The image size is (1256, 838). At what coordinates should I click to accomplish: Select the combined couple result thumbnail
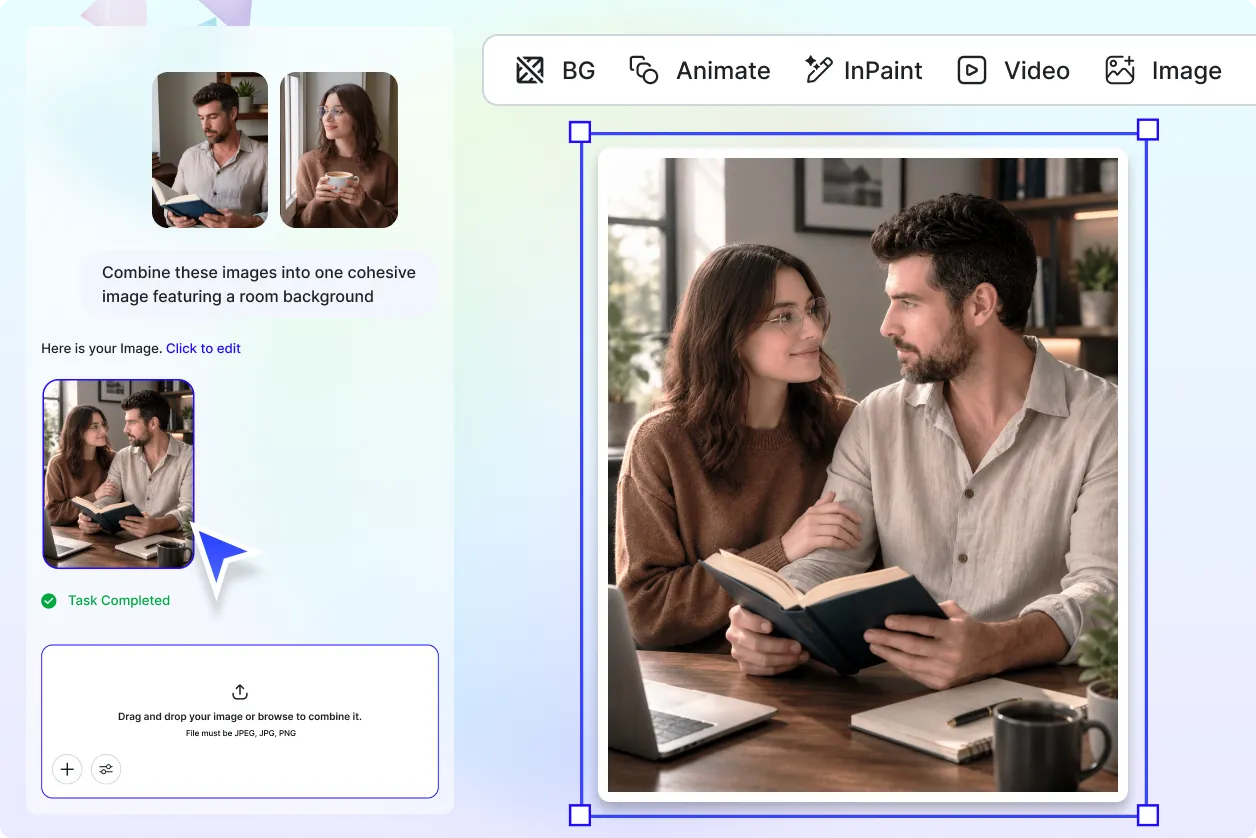point(118,474)
